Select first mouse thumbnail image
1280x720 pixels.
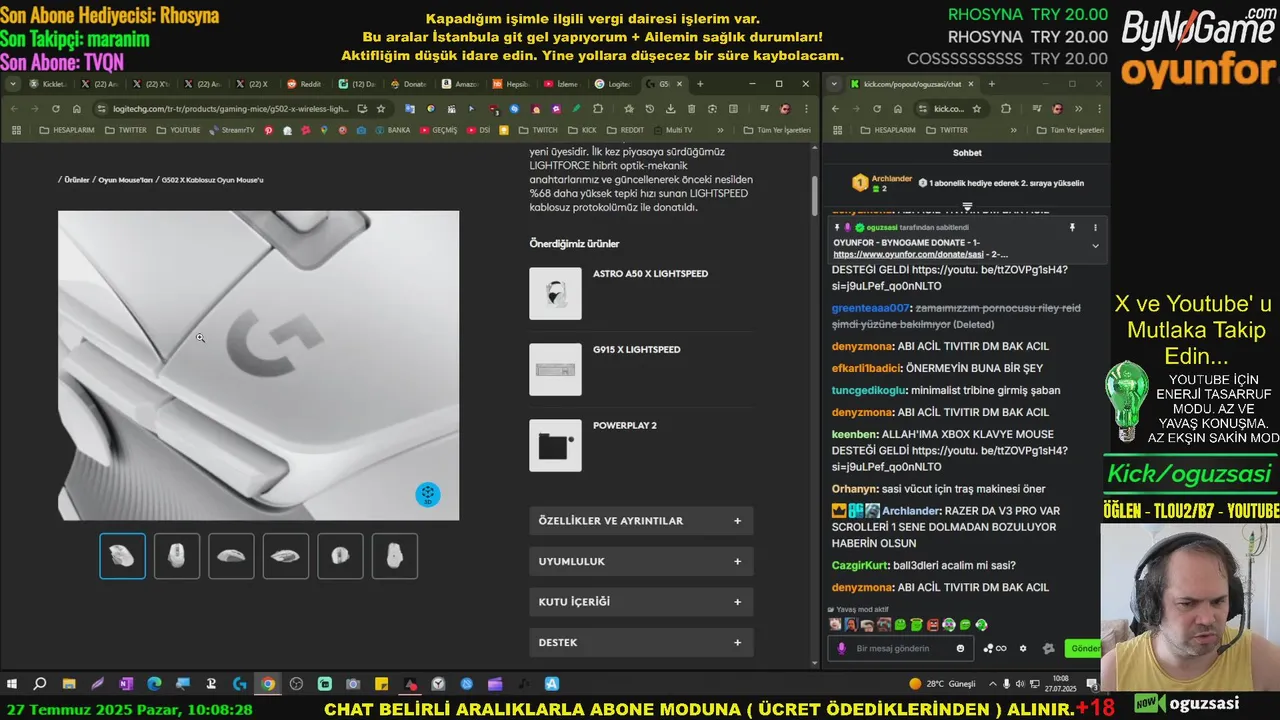coord(122,556)
